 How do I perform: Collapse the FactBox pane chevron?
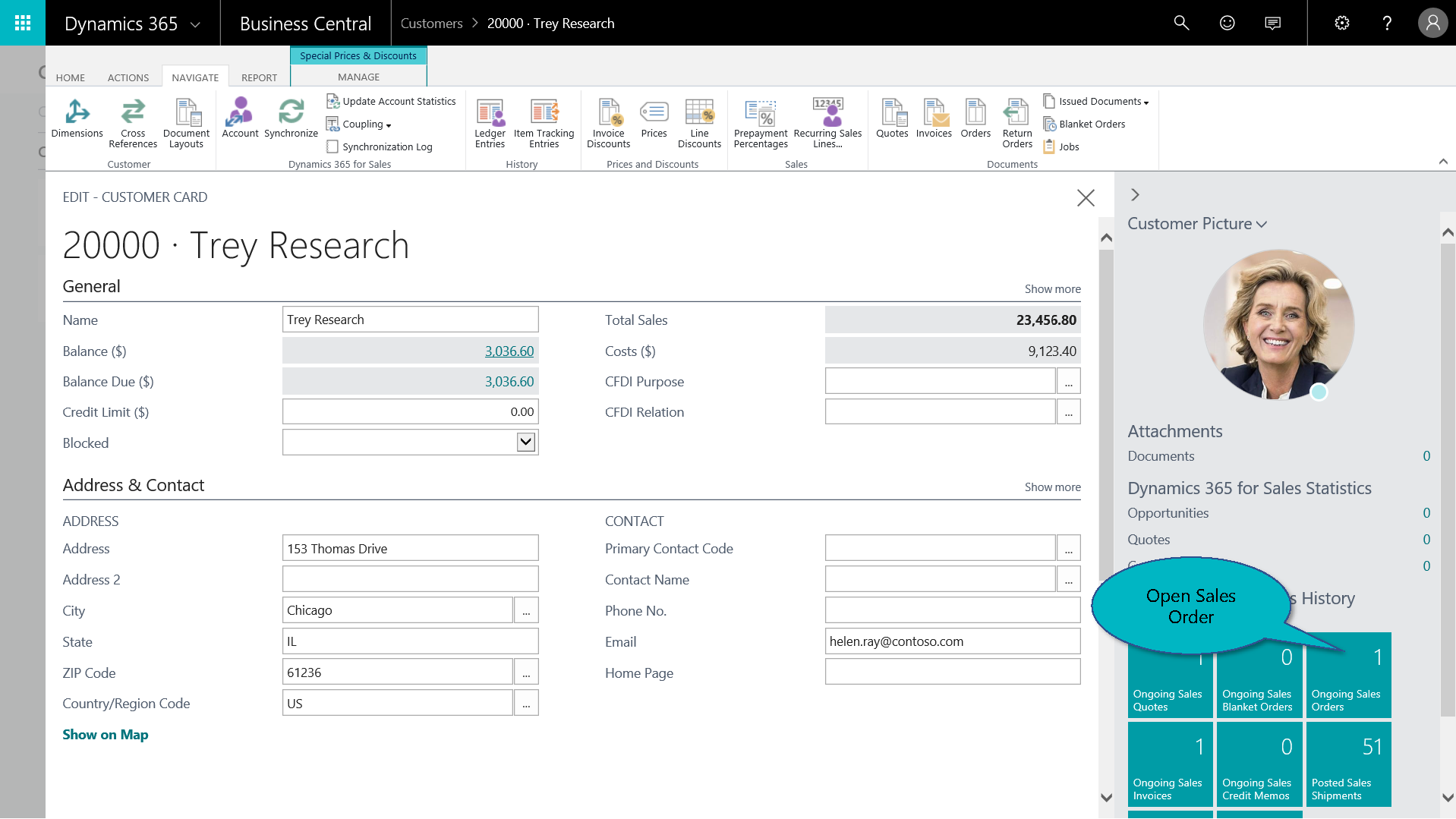click(1135, 195)
